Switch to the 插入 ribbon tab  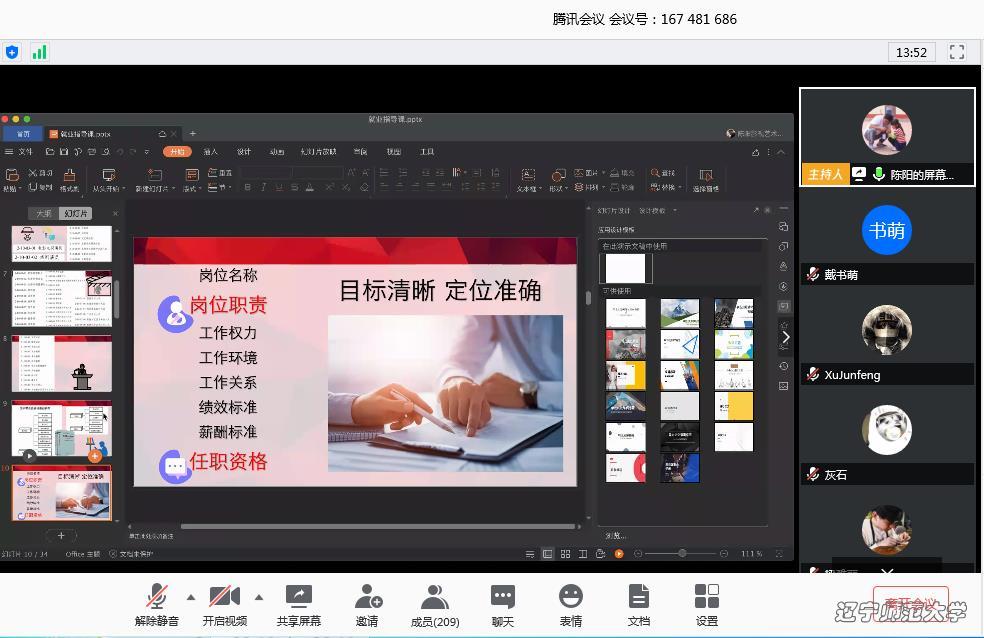tap(210, 152)
